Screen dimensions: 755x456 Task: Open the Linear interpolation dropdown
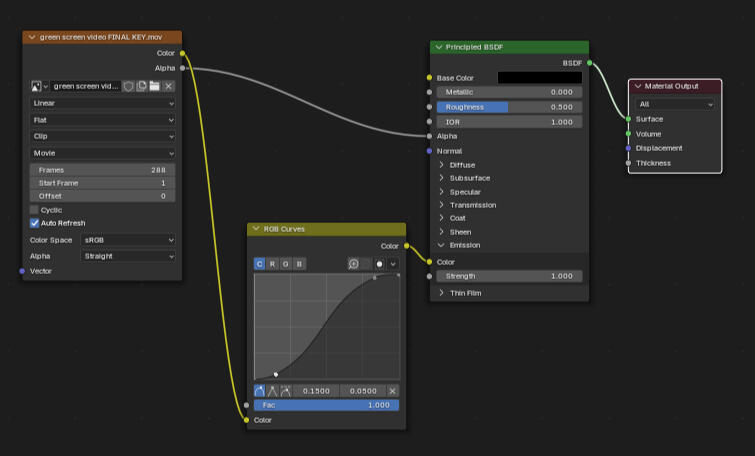click(x=103, y=103)
